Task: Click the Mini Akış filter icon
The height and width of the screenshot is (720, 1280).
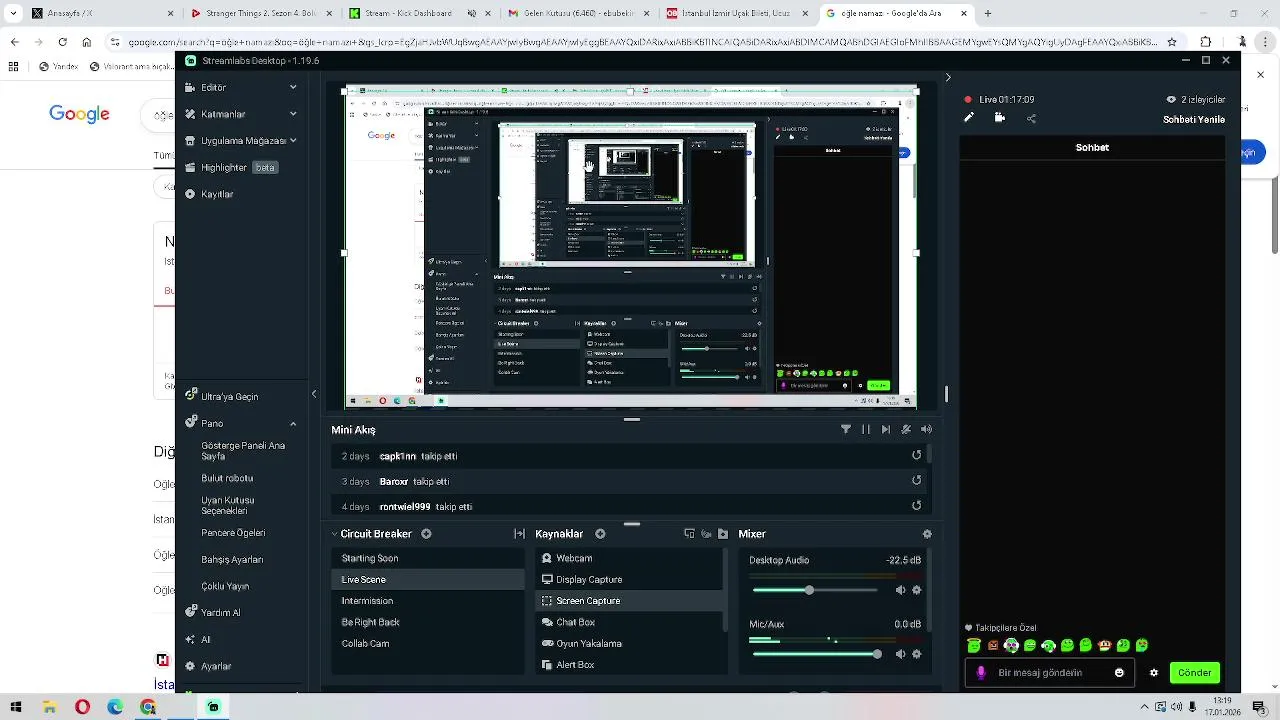Action: coord(846,429)
